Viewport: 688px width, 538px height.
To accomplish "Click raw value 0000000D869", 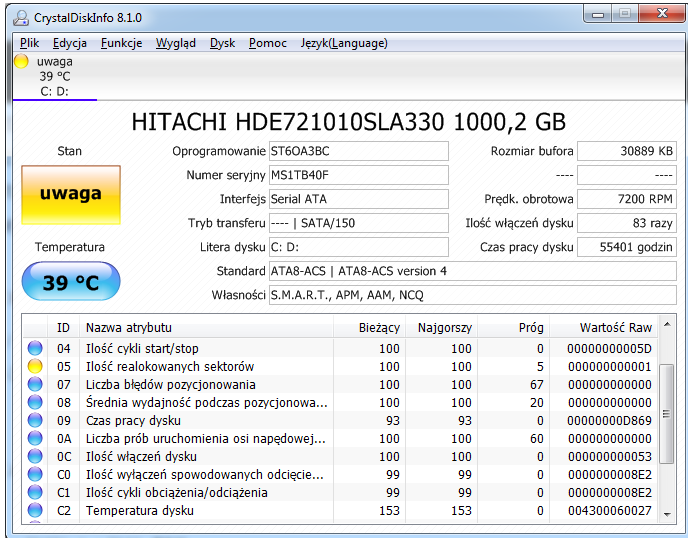I will (609, 420).
